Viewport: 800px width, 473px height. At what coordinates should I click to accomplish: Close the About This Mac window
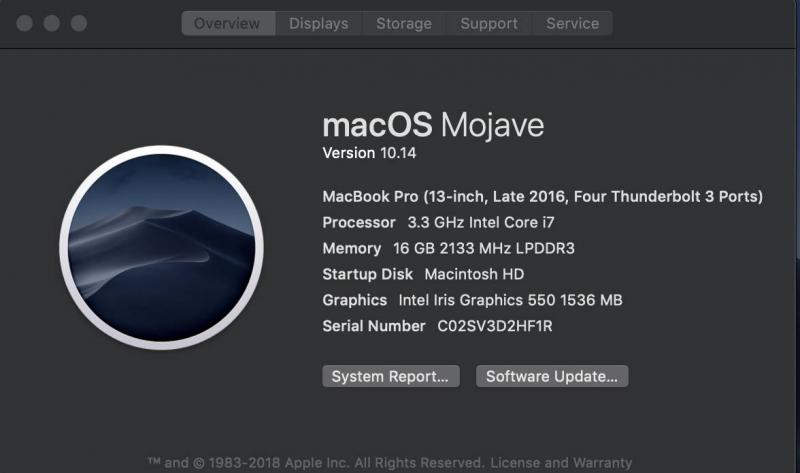[x=24, y=23]
